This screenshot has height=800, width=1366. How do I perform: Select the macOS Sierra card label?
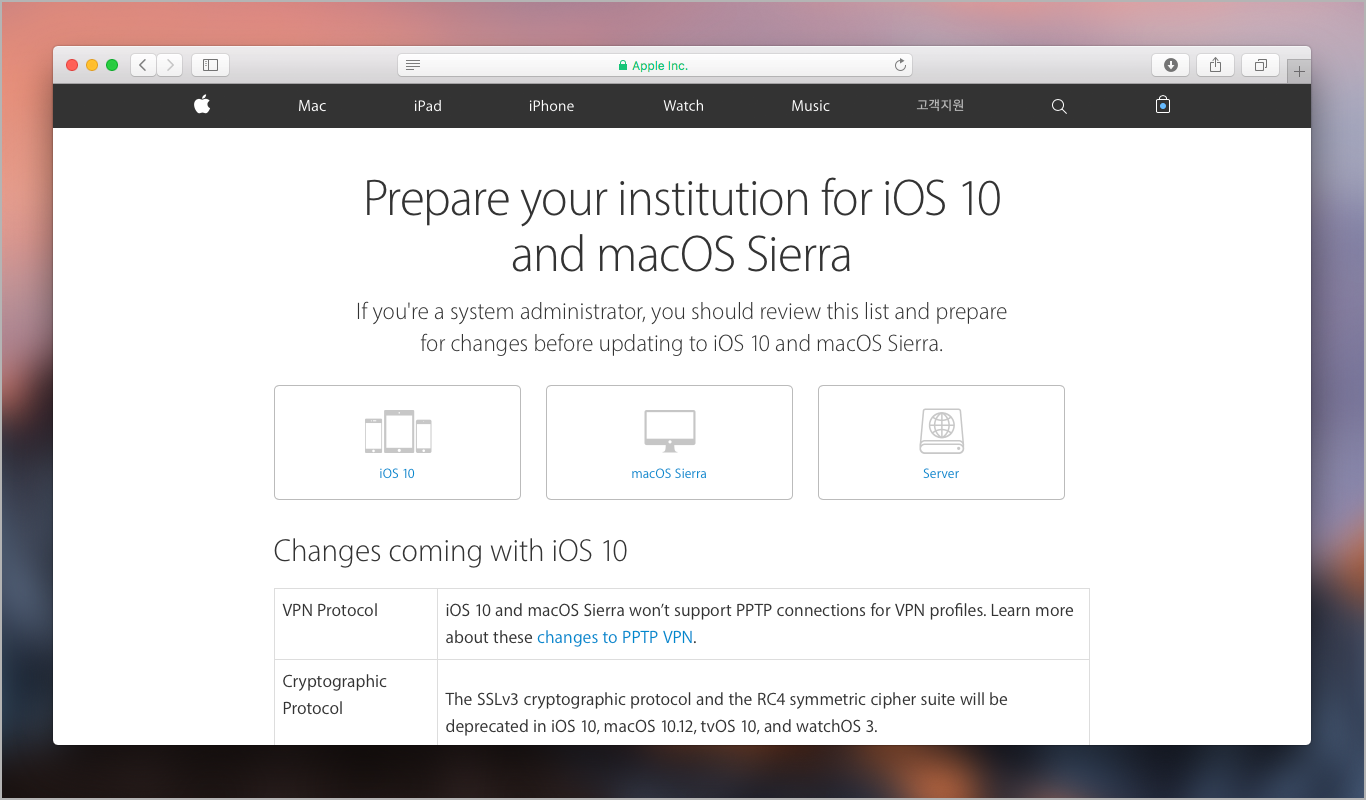669,474
